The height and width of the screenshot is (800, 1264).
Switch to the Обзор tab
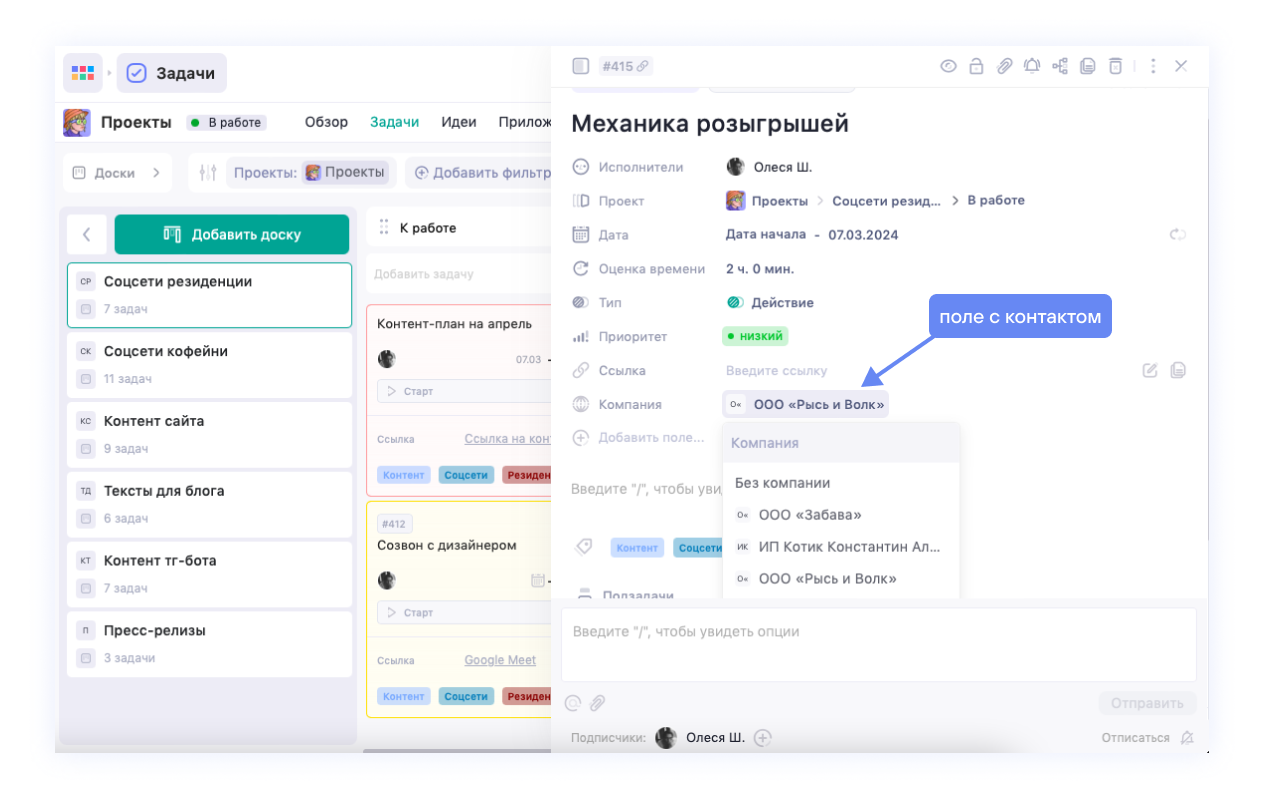(326, 122)
